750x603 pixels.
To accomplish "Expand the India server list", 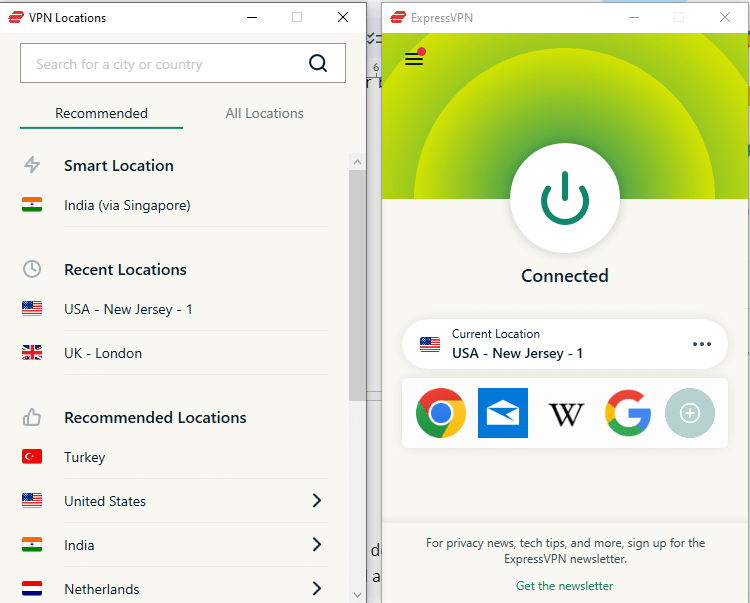I will point(317,544).
